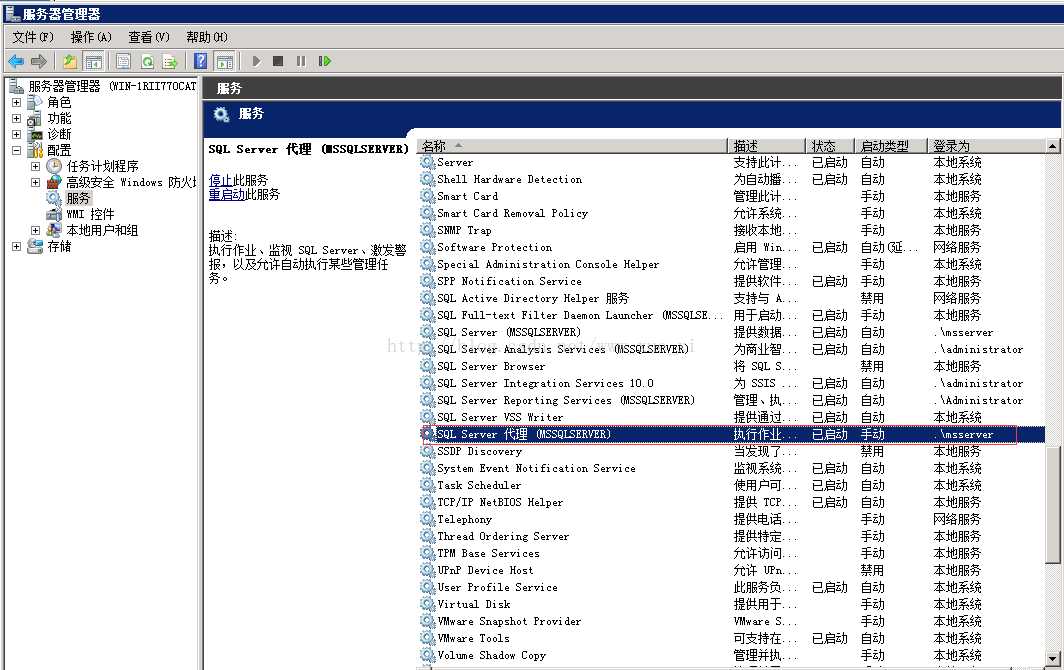Toggle the action pane toolbar icon
1064x670 pixels.
pos(225,62)
